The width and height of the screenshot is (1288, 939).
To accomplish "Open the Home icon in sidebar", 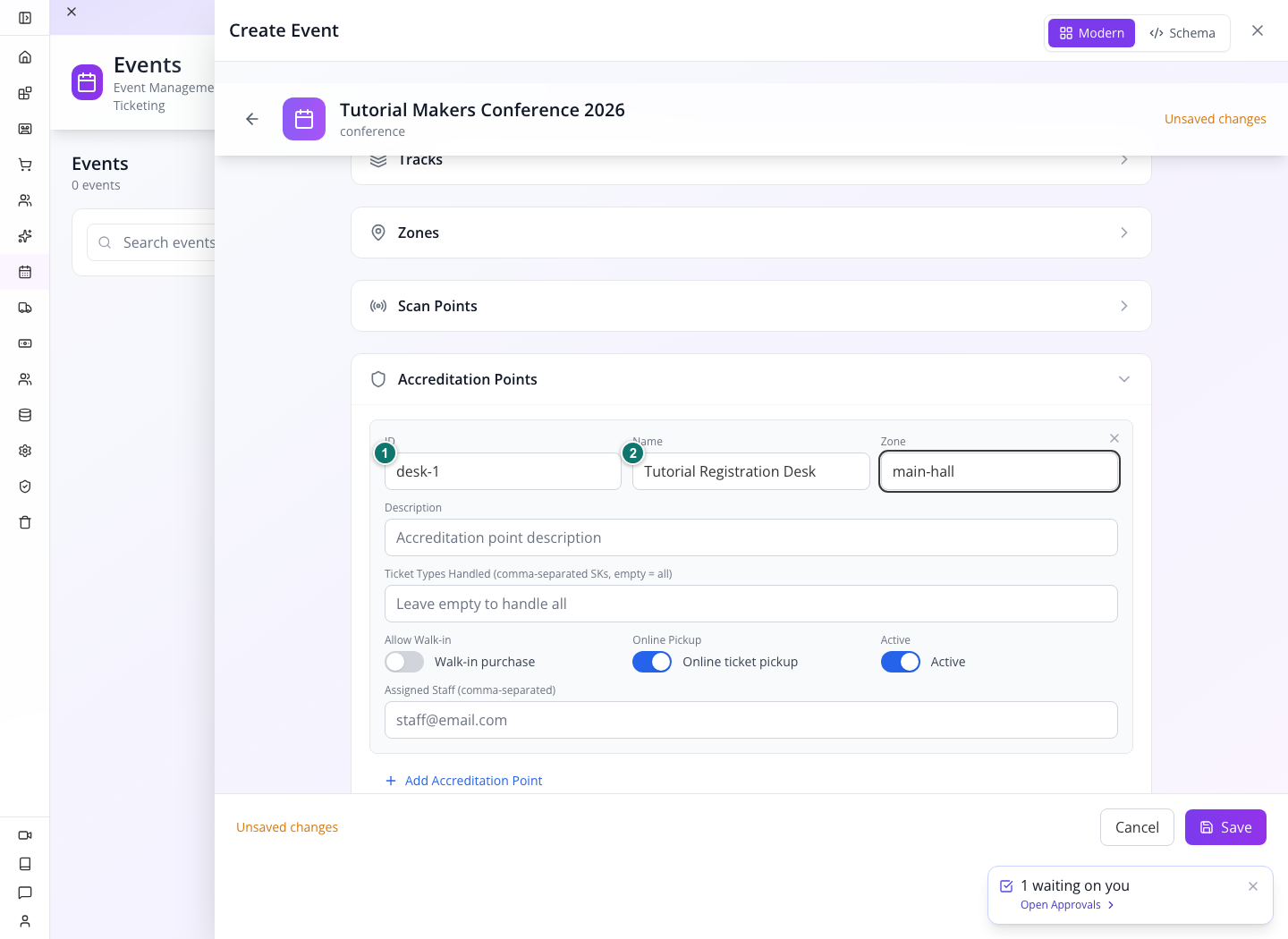I will [x=25, y=57].
